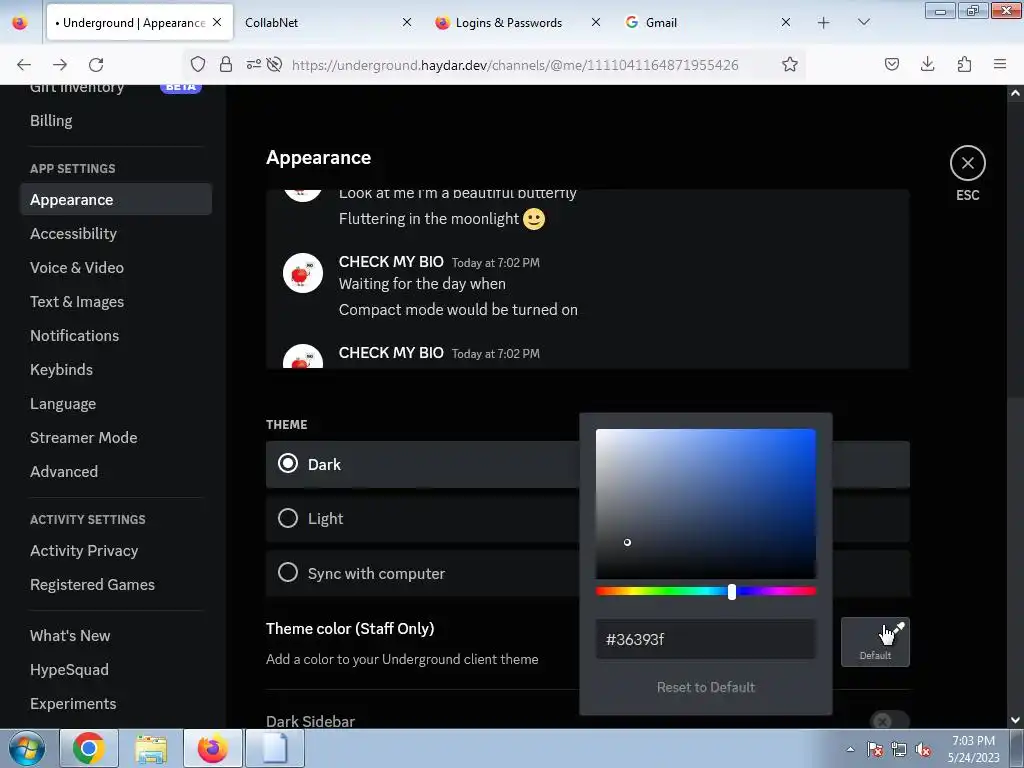Click the network tray icon
The height and width of the screenshot is (768, 1024).
[x=899, y=749]
